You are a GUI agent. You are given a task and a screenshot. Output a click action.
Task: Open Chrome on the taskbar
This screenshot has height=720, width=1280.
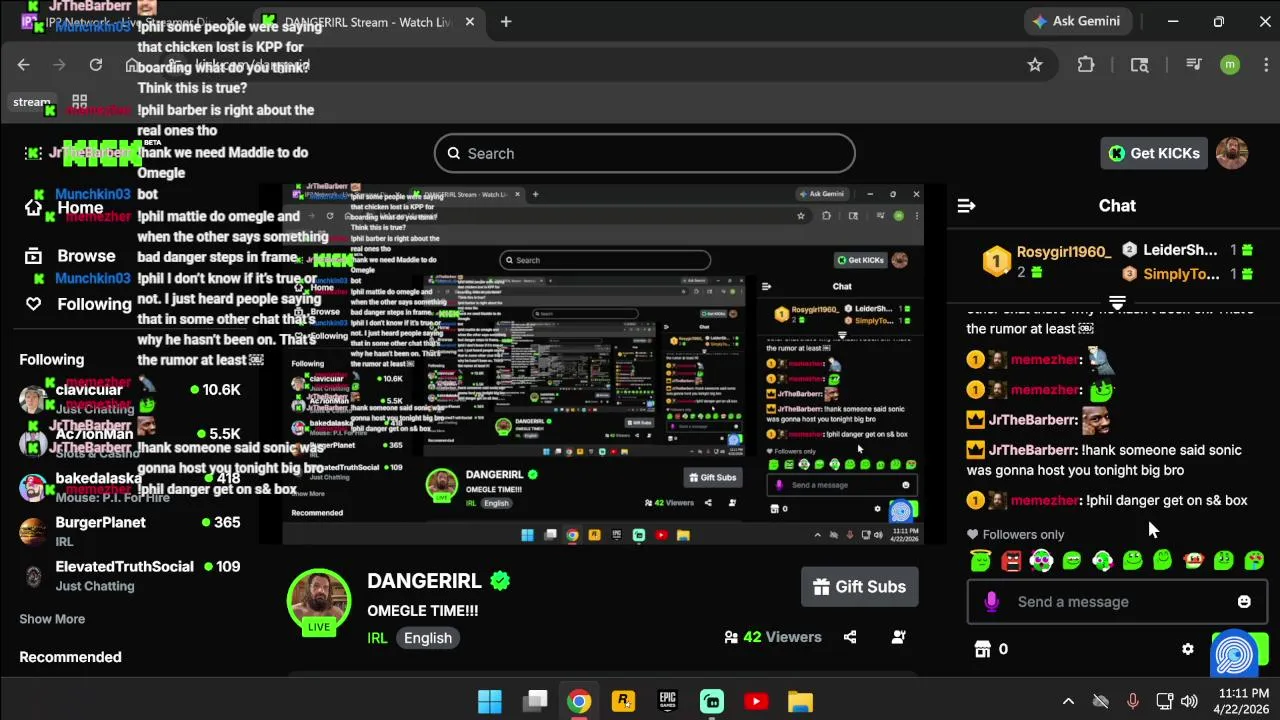(x=579, y=701)
